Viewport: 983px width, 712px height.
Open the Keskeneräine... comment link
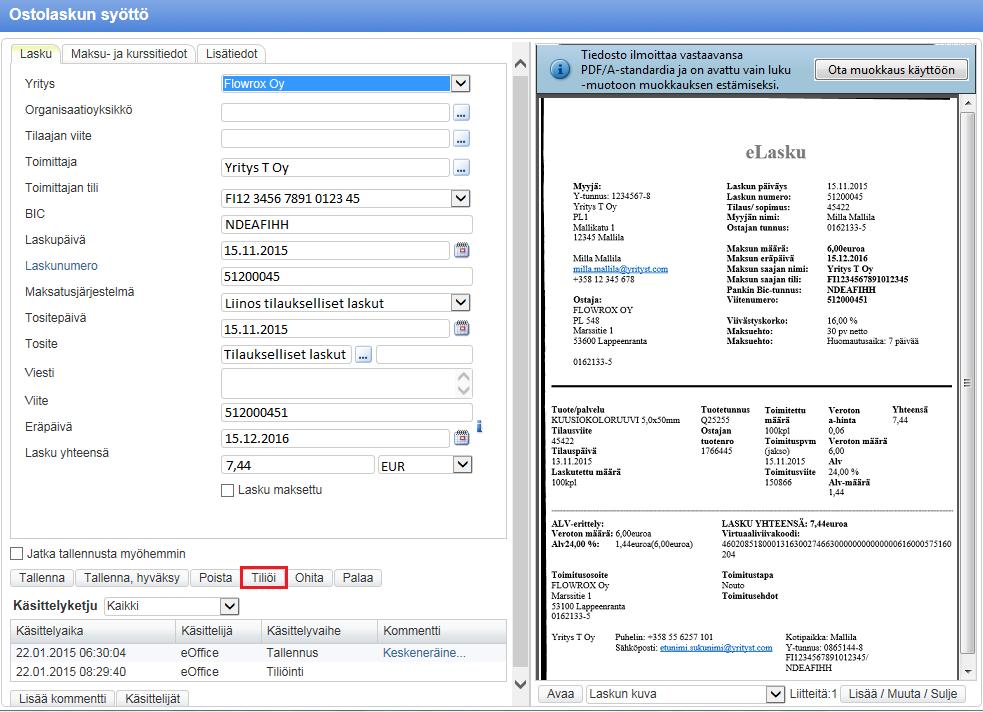tap(424, 653)
